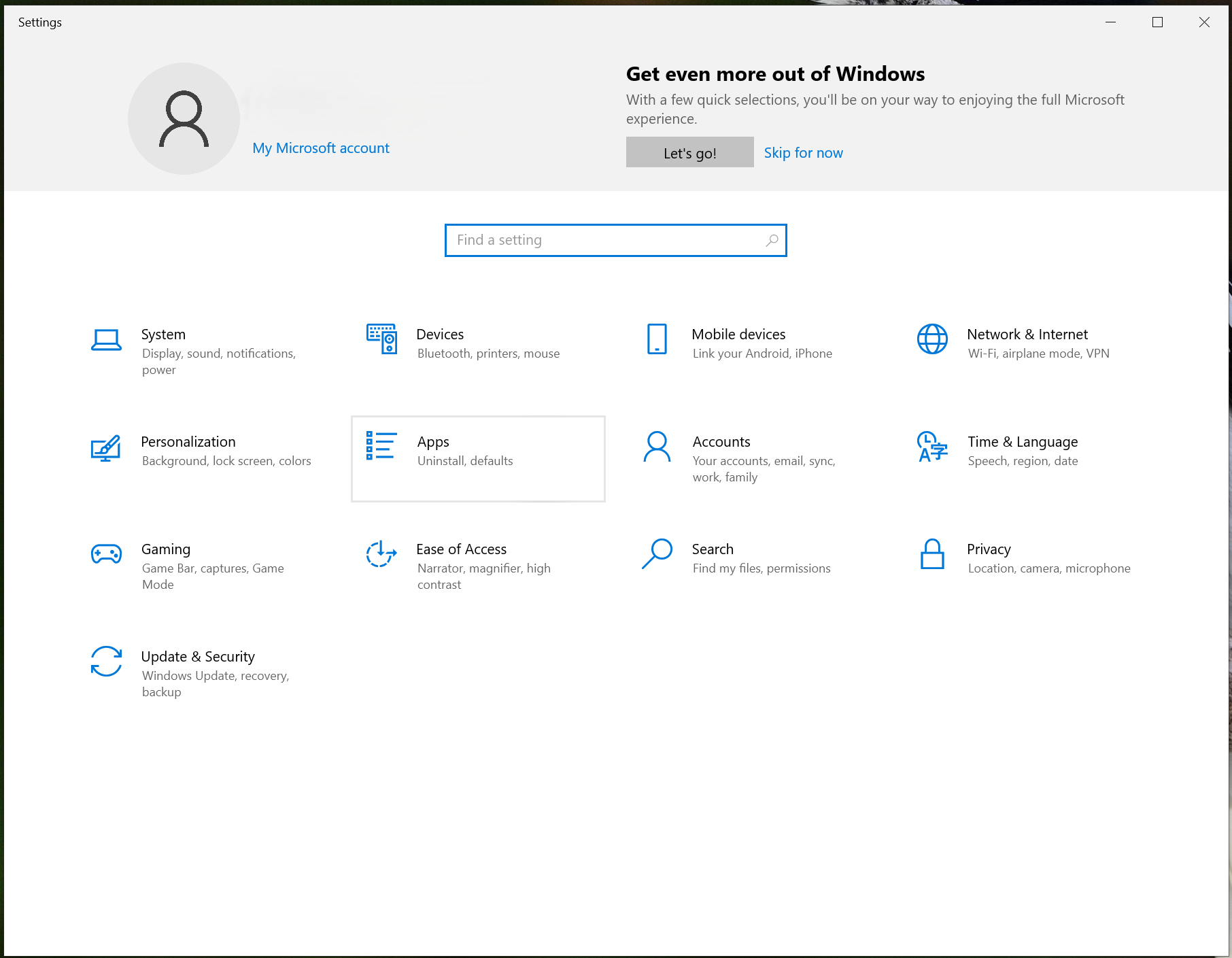Click the search magnifier in the search box

pos(772,240)
